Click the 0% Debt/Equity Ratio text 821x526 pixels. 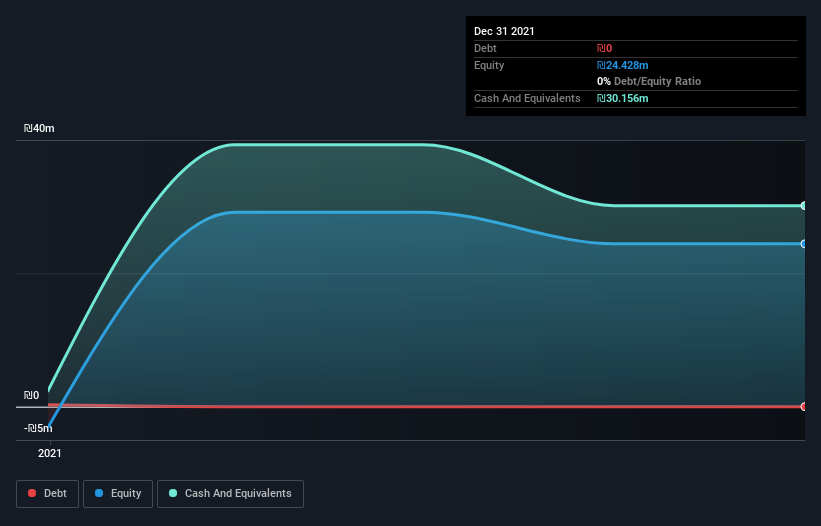649,81
